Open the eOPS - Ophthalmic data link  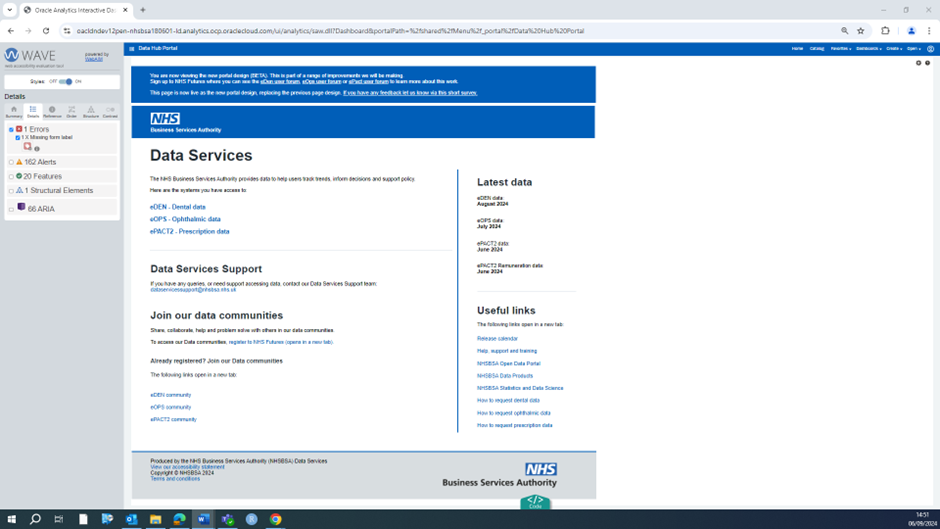pos(185,219)
